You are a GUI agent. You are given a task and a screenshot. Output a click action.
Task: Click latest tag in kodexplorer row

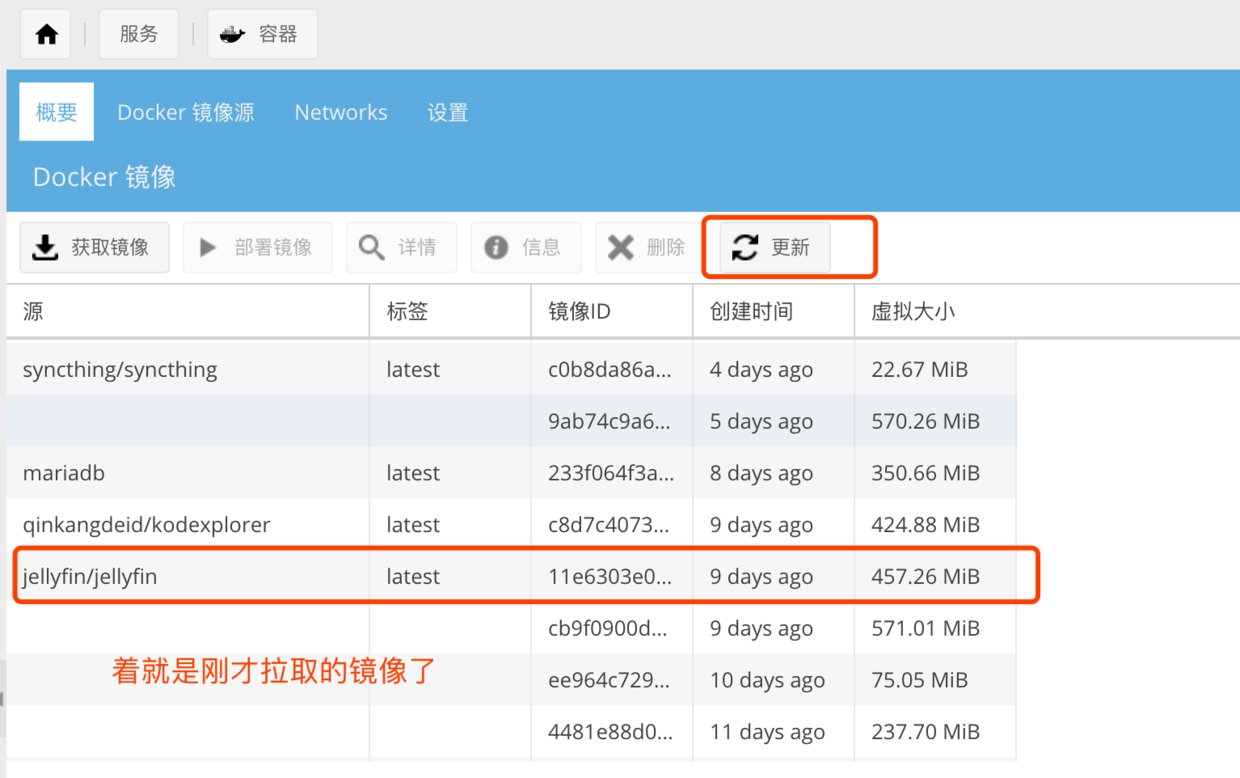point(413,525)
